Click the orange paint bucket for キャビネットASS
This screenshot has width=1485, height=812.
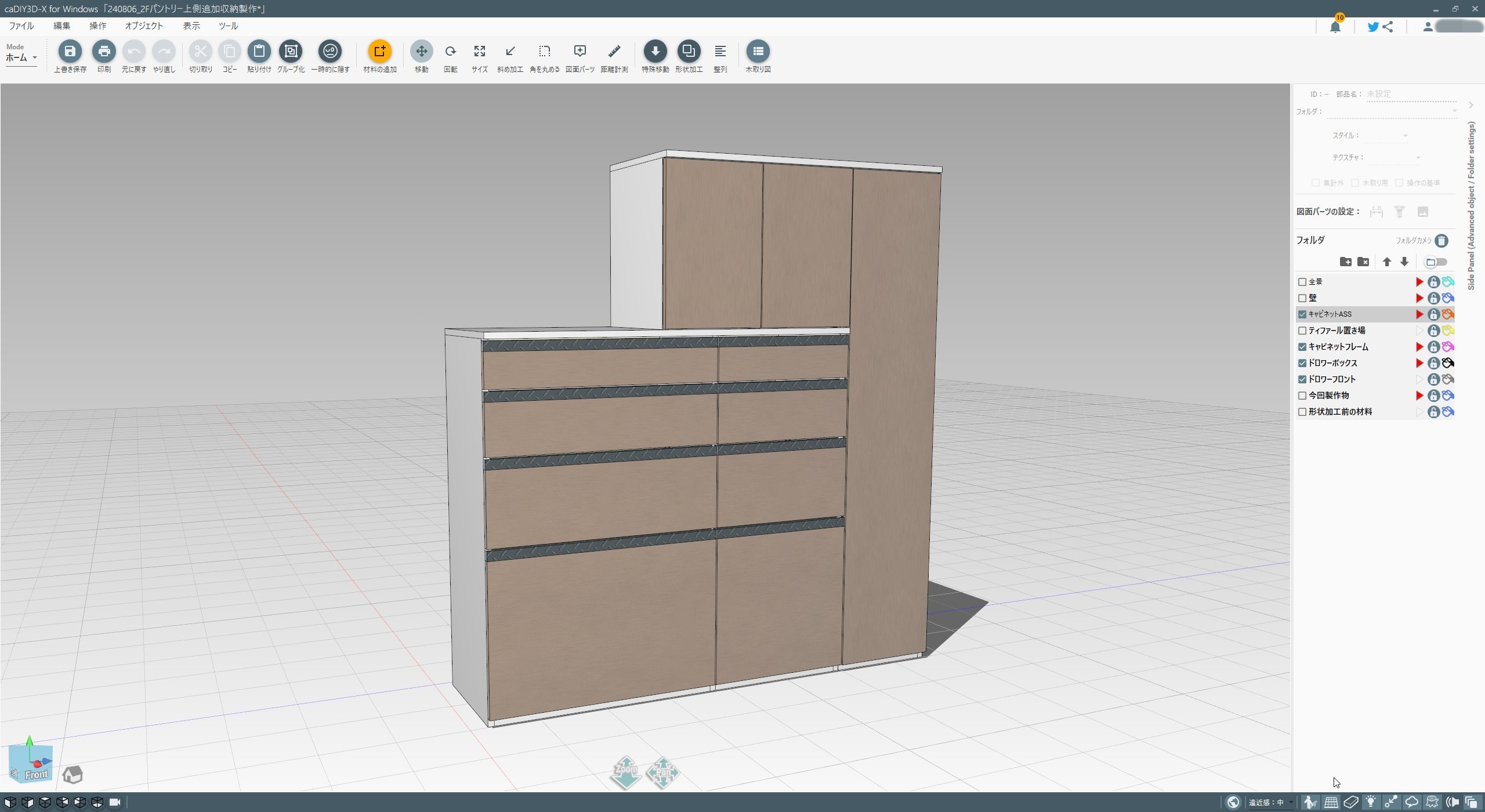click(1448, 314)
